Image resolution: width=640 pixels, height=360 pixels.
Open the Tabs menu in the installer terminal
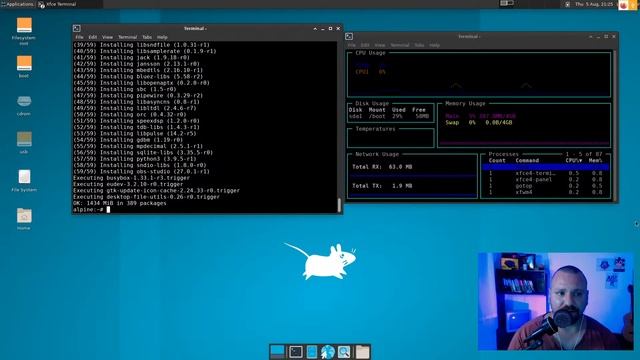(147, 37)
